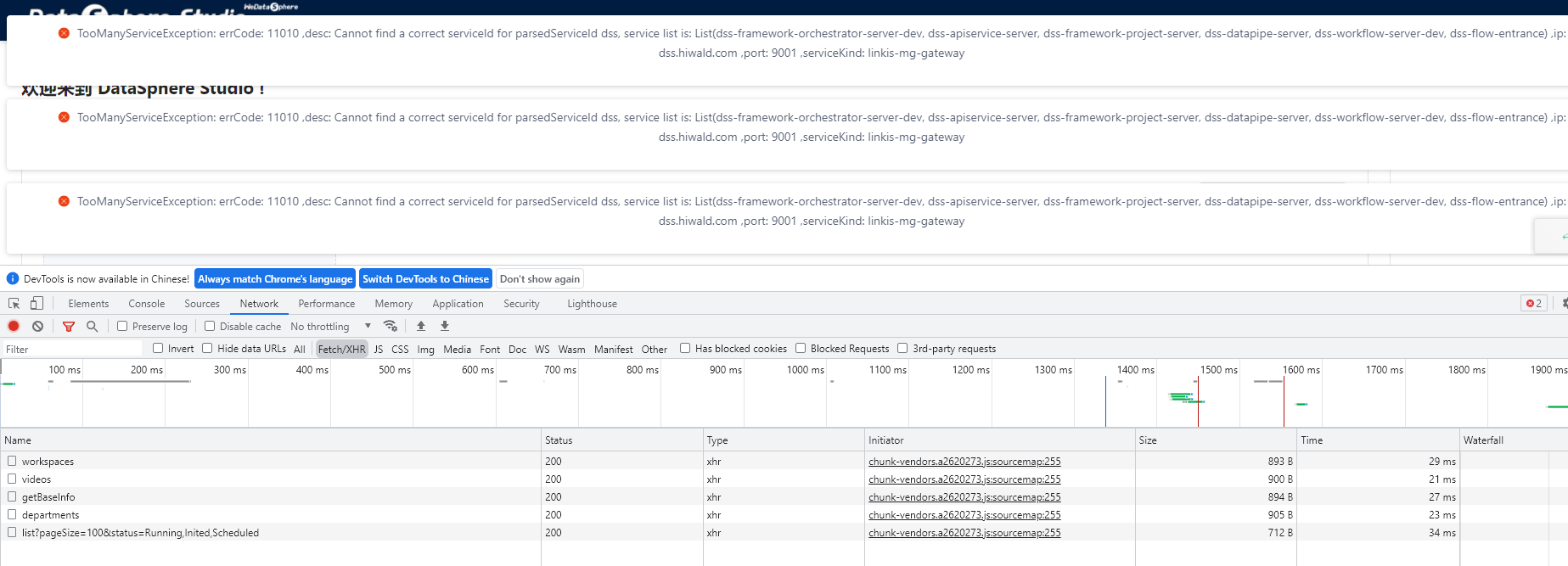Open the Memory tab
Screen dimensions: 1568x566
point(394,303)
